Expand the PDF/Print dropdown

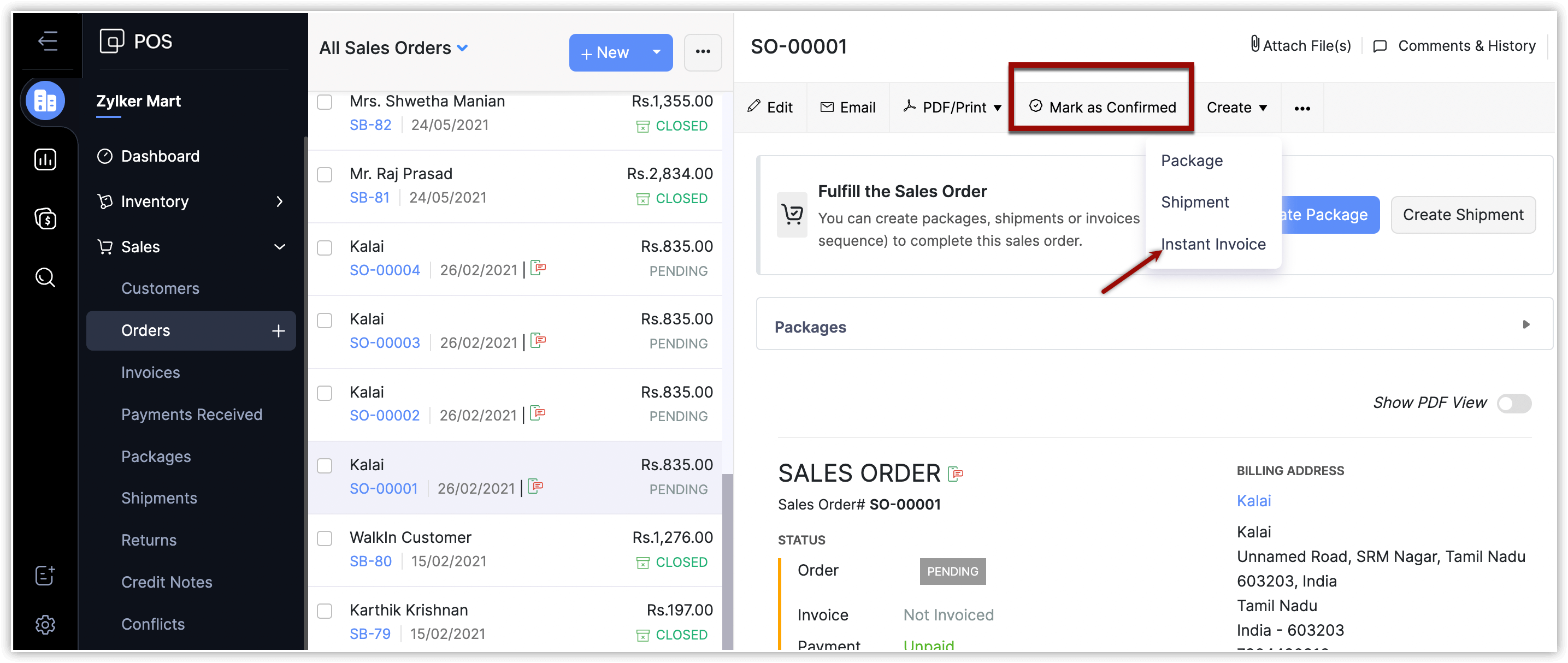[x=997, y=108]
